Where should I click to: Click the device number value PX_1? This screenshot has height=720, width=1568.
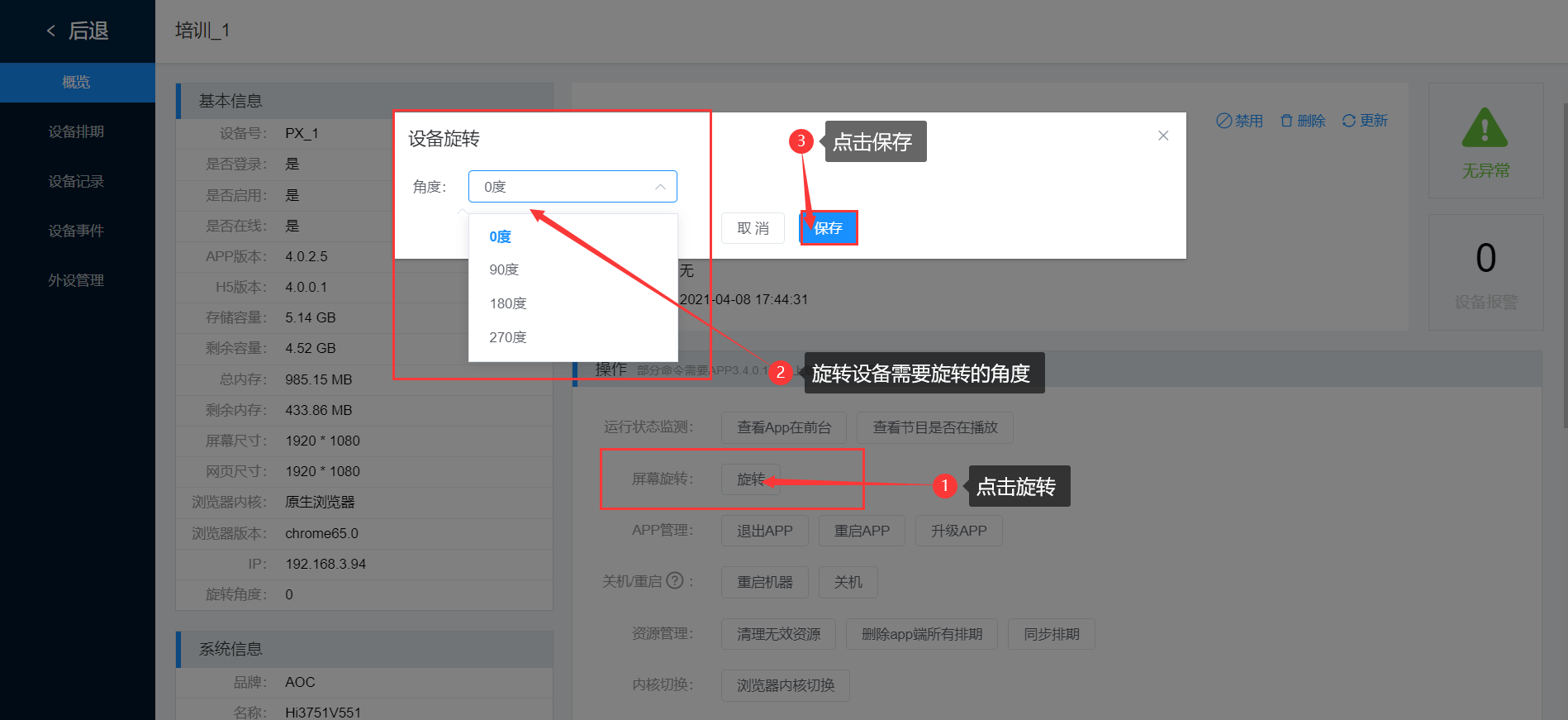point(302,133)
